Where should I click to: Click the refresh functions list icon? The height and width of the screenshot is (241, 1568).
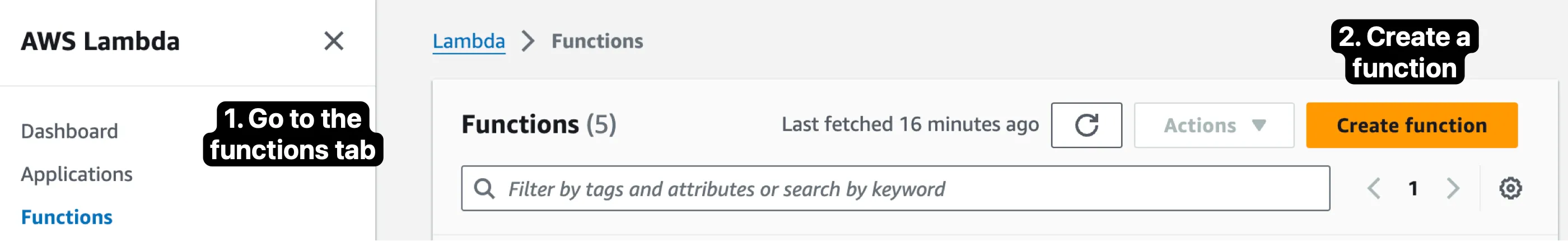point(1086,126)
